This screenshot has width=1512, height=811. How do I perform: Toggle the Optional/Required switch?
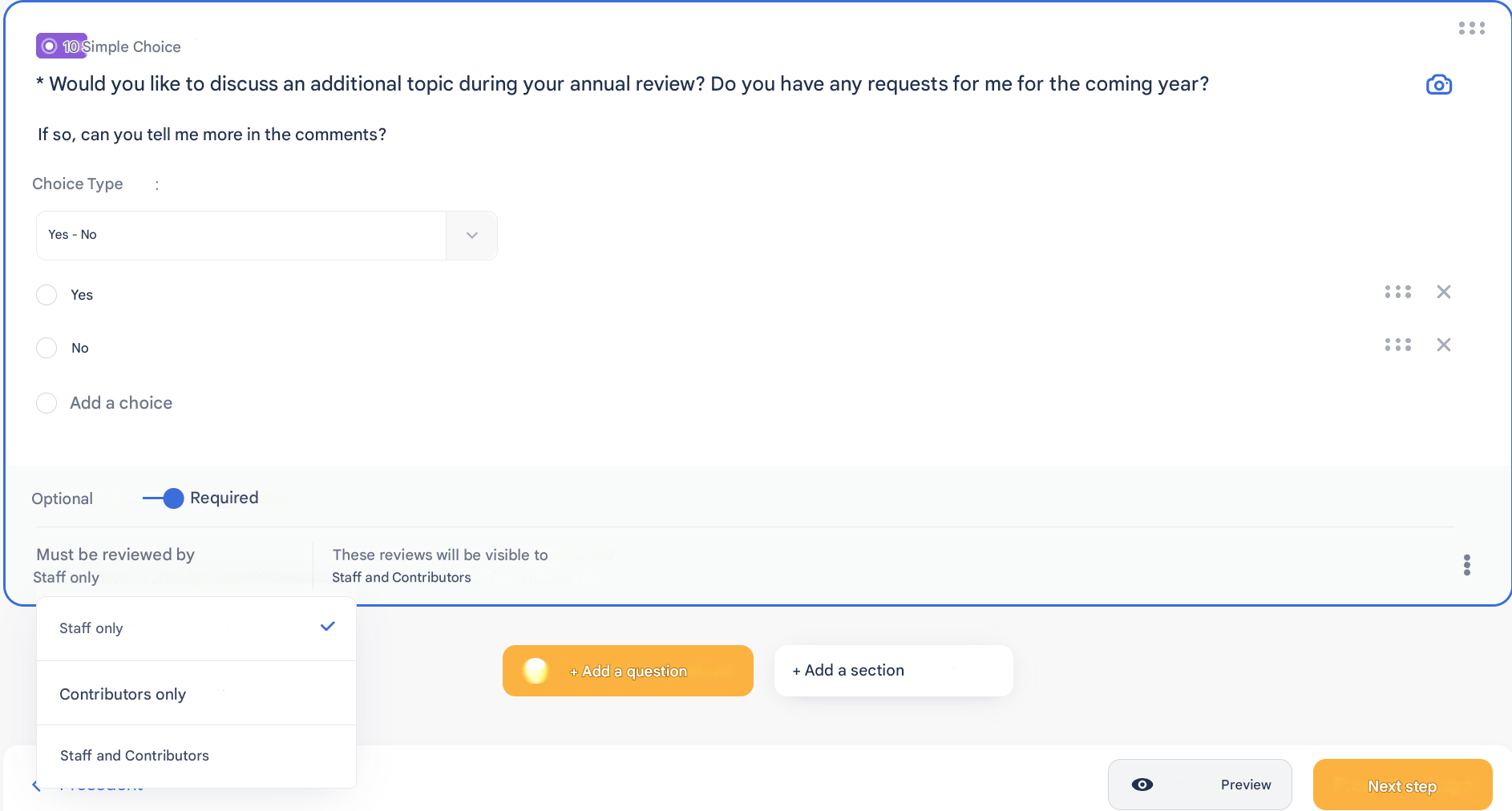coord(164,498)
